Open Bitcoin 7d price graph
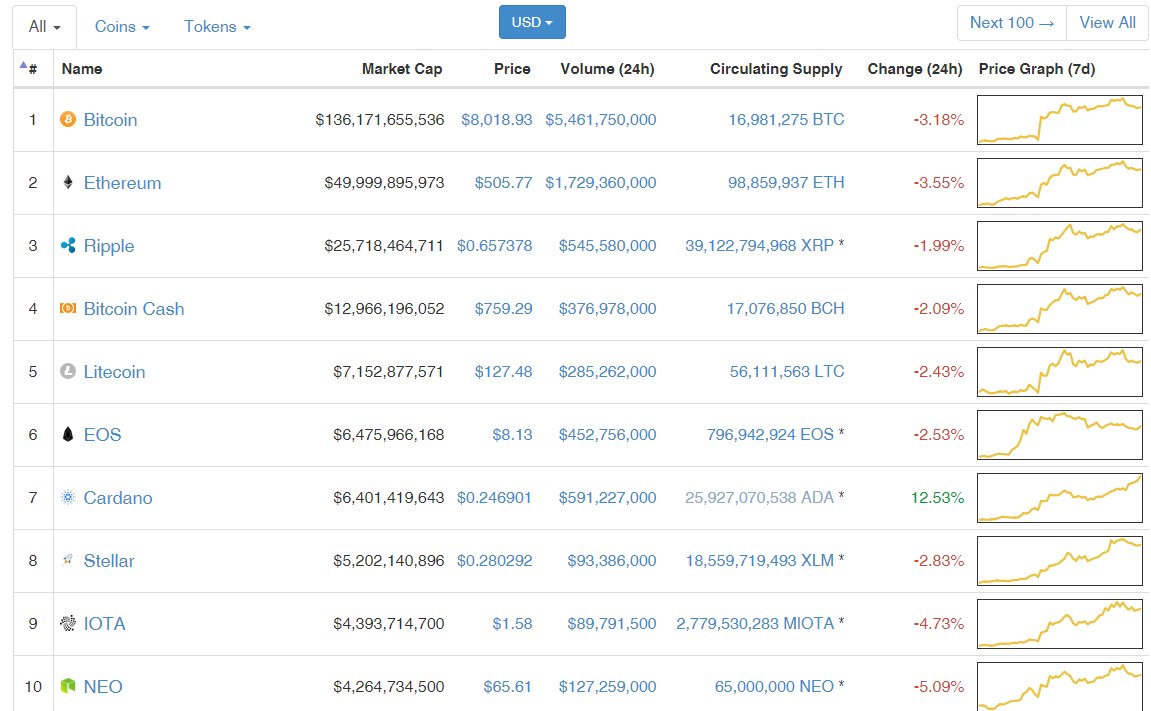1151x711 pixels. [1059, 120]
